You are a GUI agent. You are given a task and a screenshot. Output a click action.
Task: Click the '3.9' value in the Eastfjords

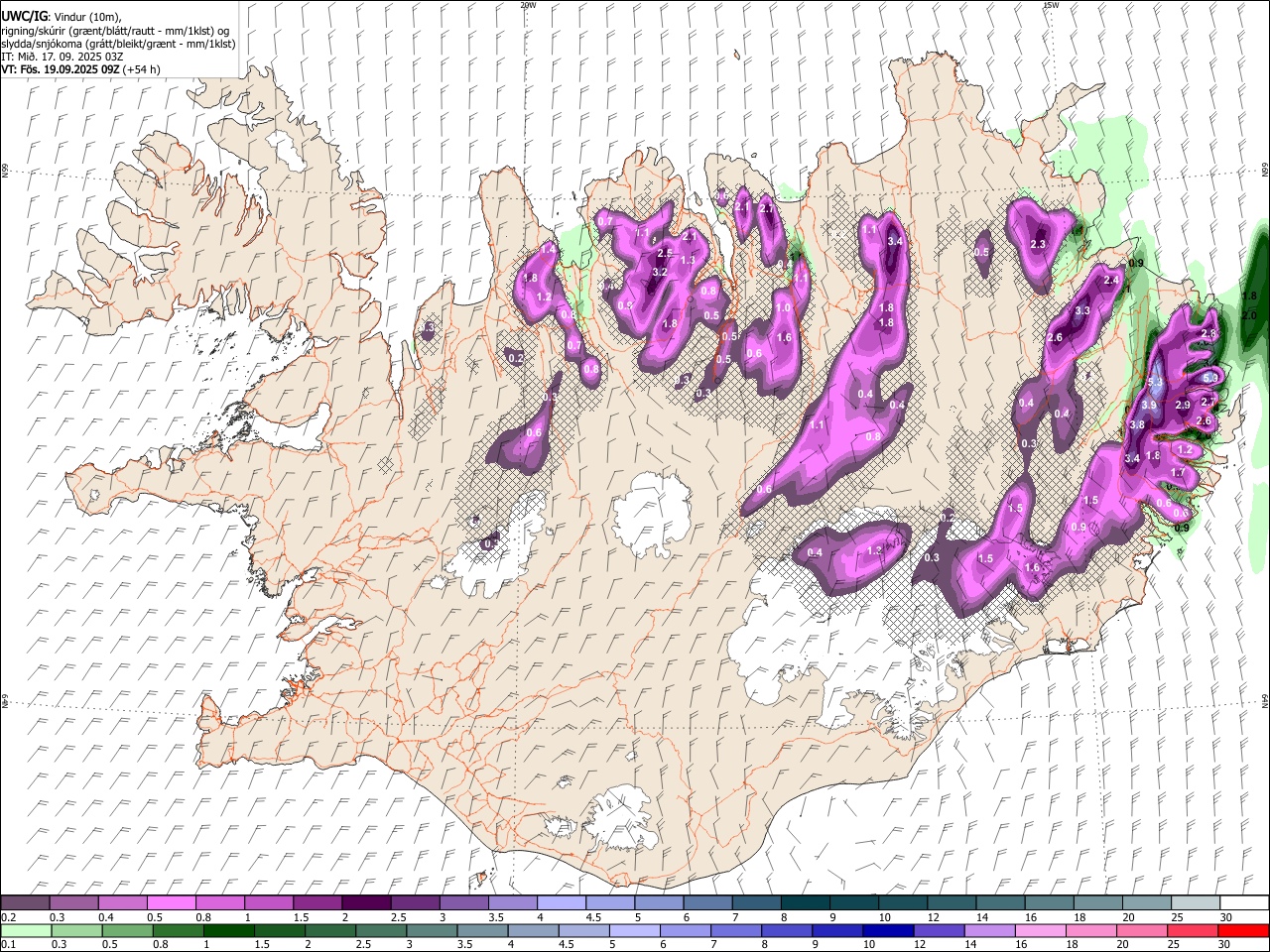(x=1150, y=406)
